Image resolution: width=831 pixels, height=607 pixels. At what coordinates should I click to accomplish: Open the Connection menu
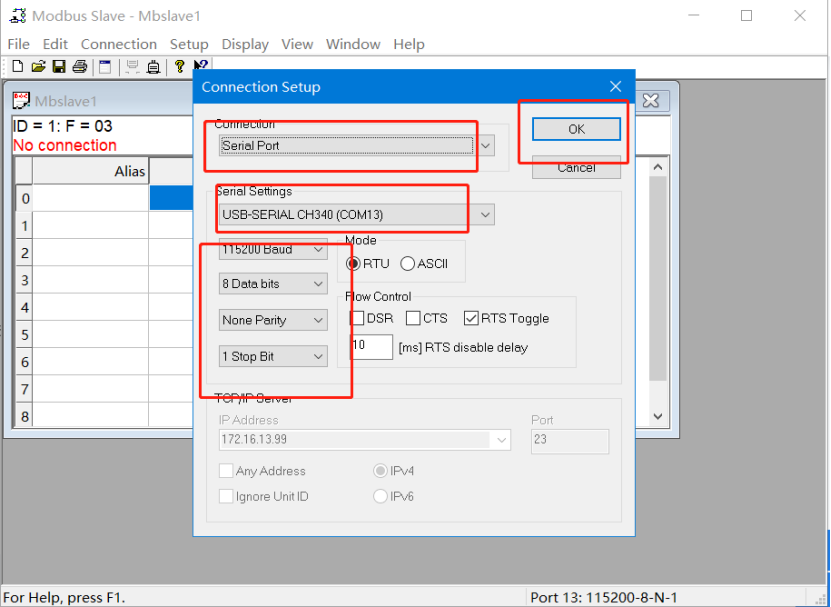click(x=118, y=44)
